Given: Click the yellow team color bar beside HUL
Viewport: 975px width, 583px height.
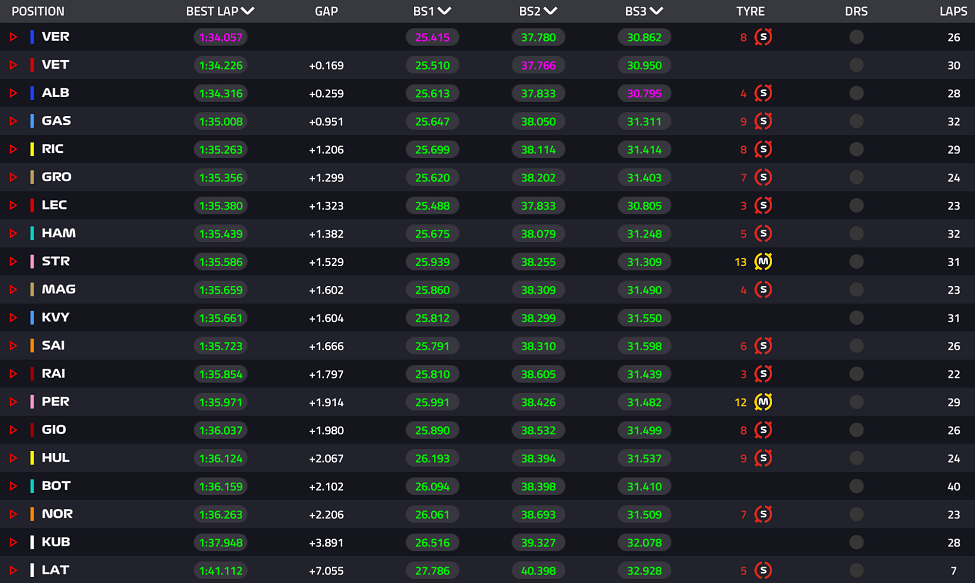Looking at the screenshot, I should point(32,458).
